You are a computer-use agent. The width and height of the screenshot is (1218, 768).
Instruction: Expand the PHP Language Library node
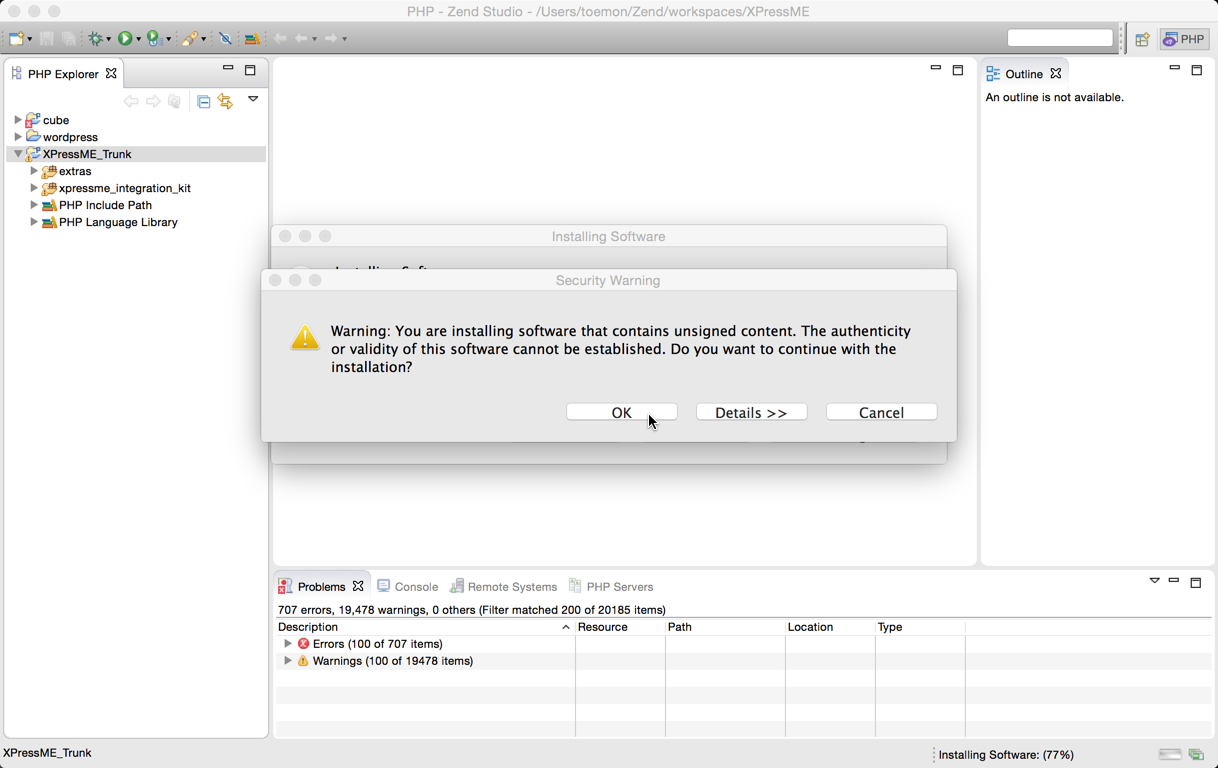33,222
